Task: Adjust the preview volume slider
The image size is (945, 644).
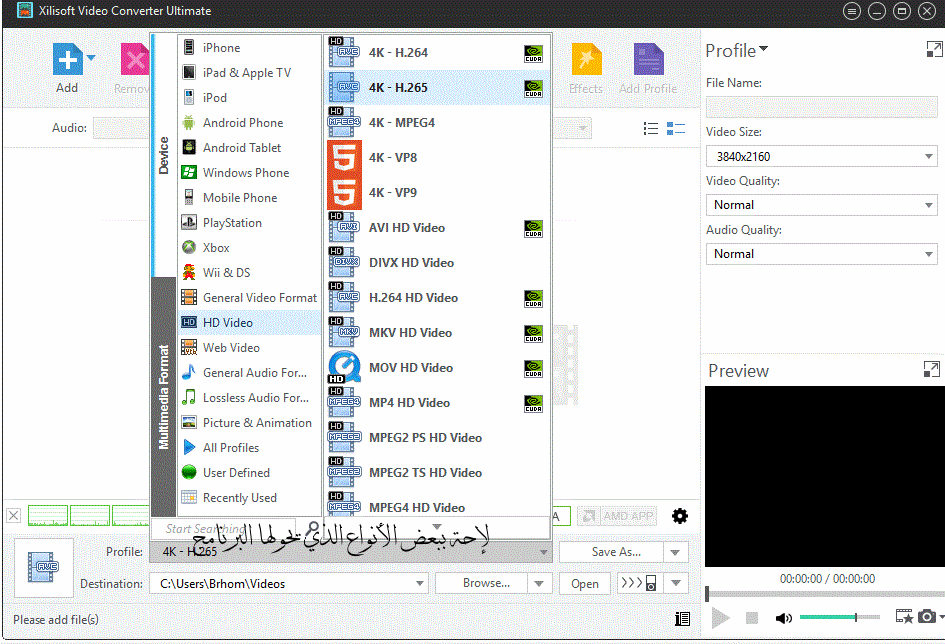Action: [840, 617]
